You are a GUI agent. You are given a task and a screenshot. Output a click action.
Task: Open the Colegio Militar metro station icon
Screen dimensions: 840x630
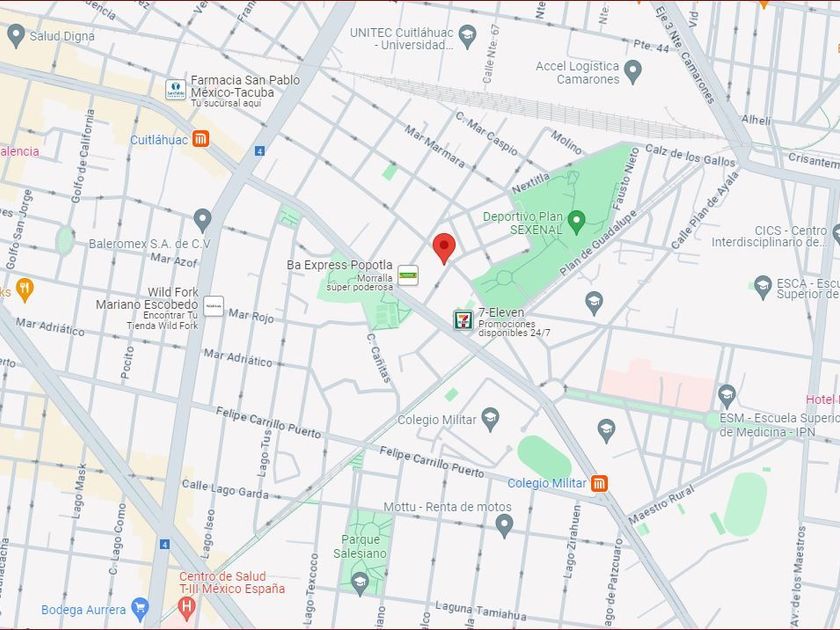599,483
